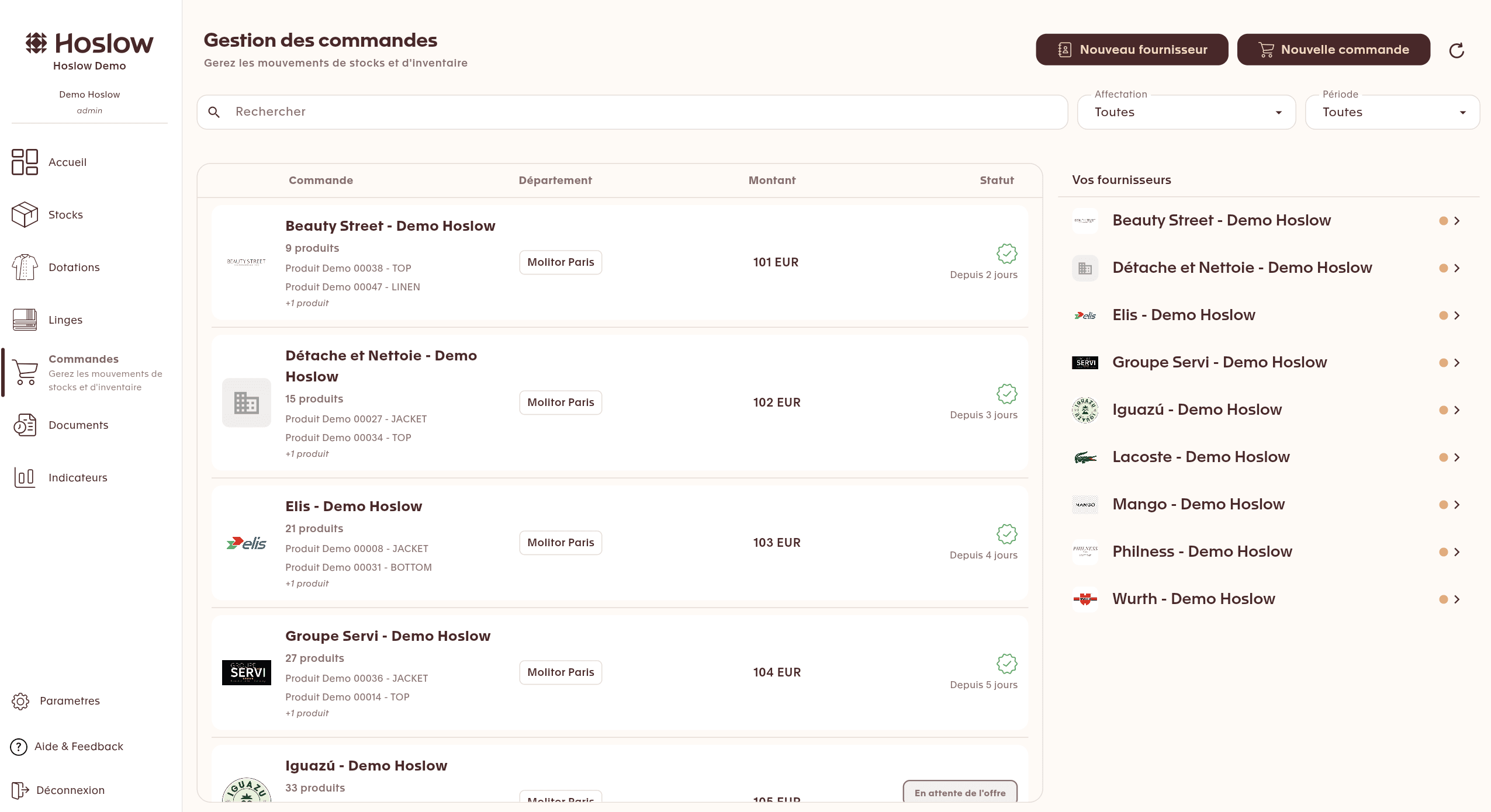Image resolution: width=1491 pixels, height=812 pixels.
Task: Click the Groupe Servi order status checkmark
Action: [1007, 664]
